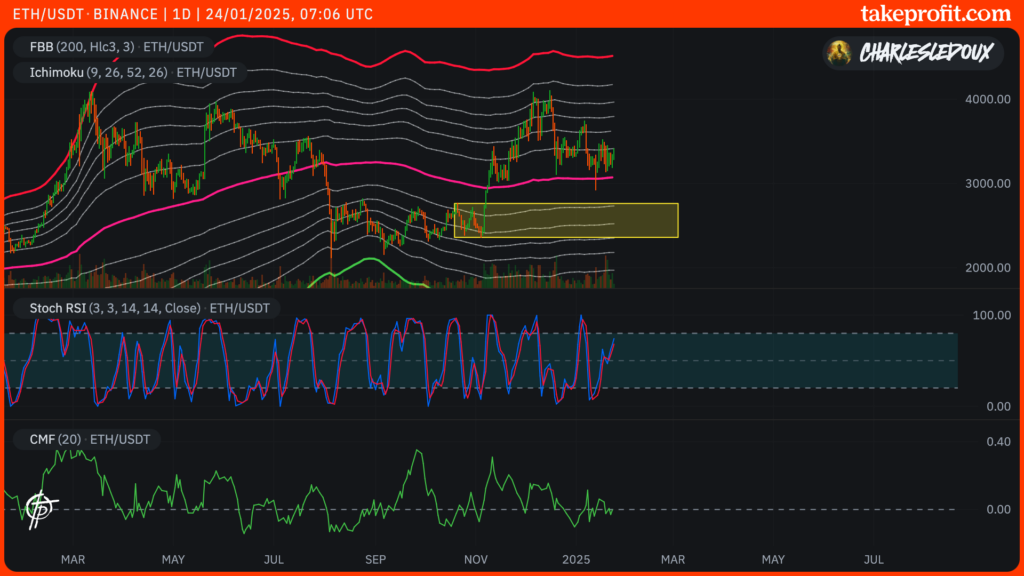Viewport: 1024px width, 576px height.
Task: Select the yellow rectangle drawing on the chart
Action: 565,218
